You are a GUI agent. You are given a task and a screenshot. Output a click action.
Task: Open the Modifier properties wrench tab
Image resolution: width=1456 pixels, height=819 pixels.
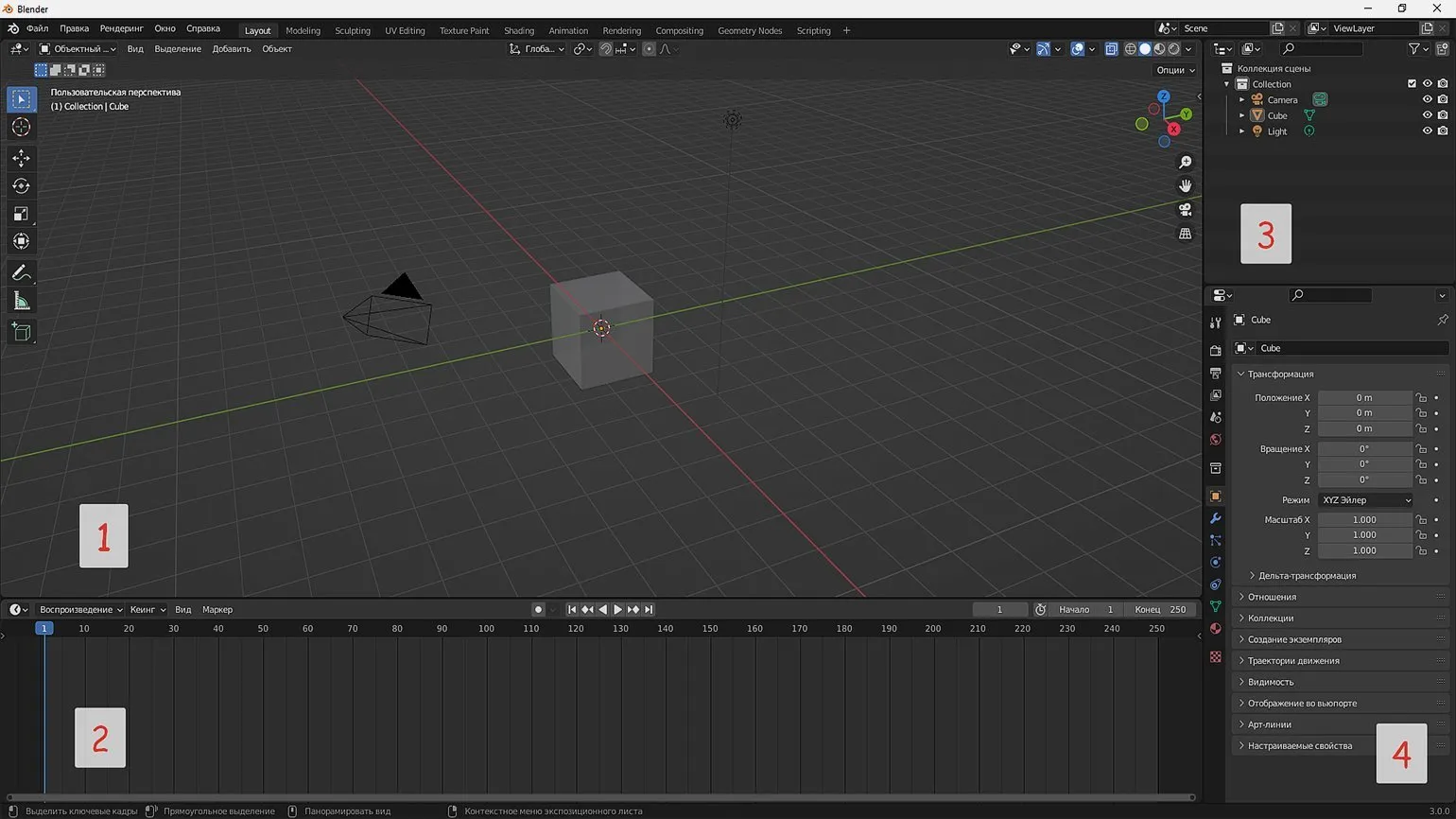[x=1216, y=518]
